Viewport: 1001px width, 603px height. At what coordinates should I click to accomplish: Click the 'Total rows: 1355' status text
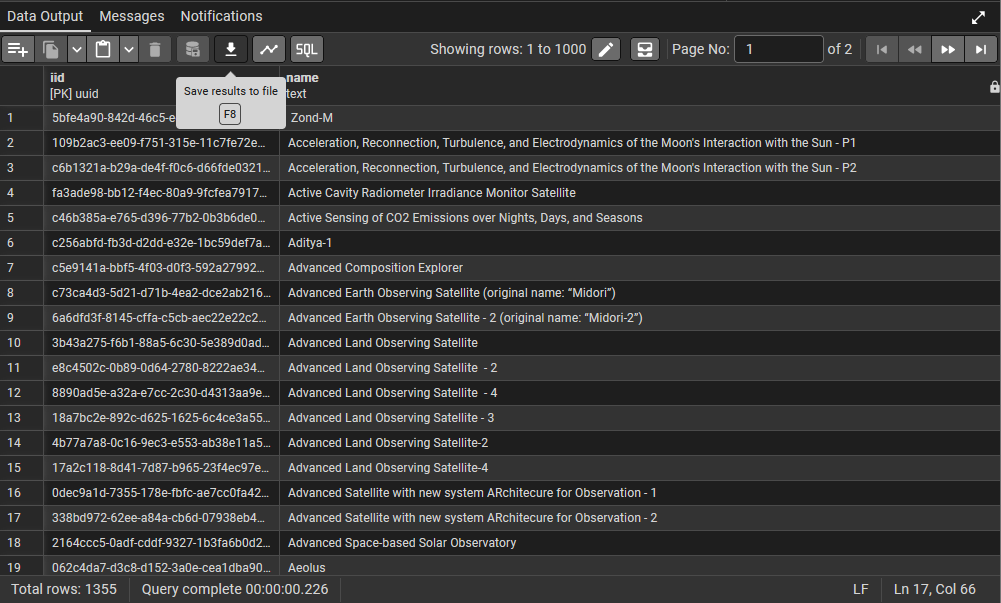64,589
